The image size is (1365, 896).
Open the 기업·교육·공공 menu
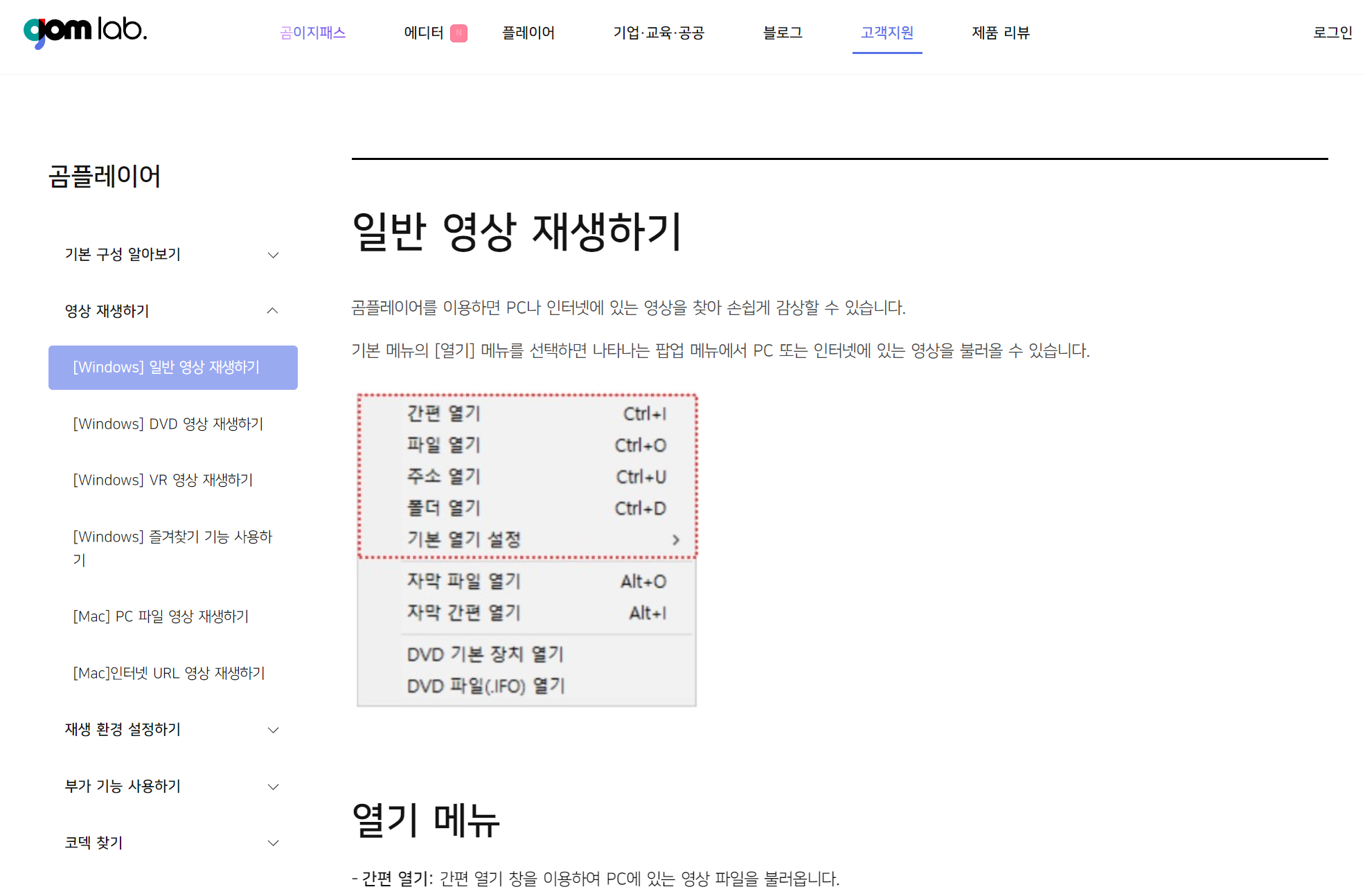click(x=658, y=33)
